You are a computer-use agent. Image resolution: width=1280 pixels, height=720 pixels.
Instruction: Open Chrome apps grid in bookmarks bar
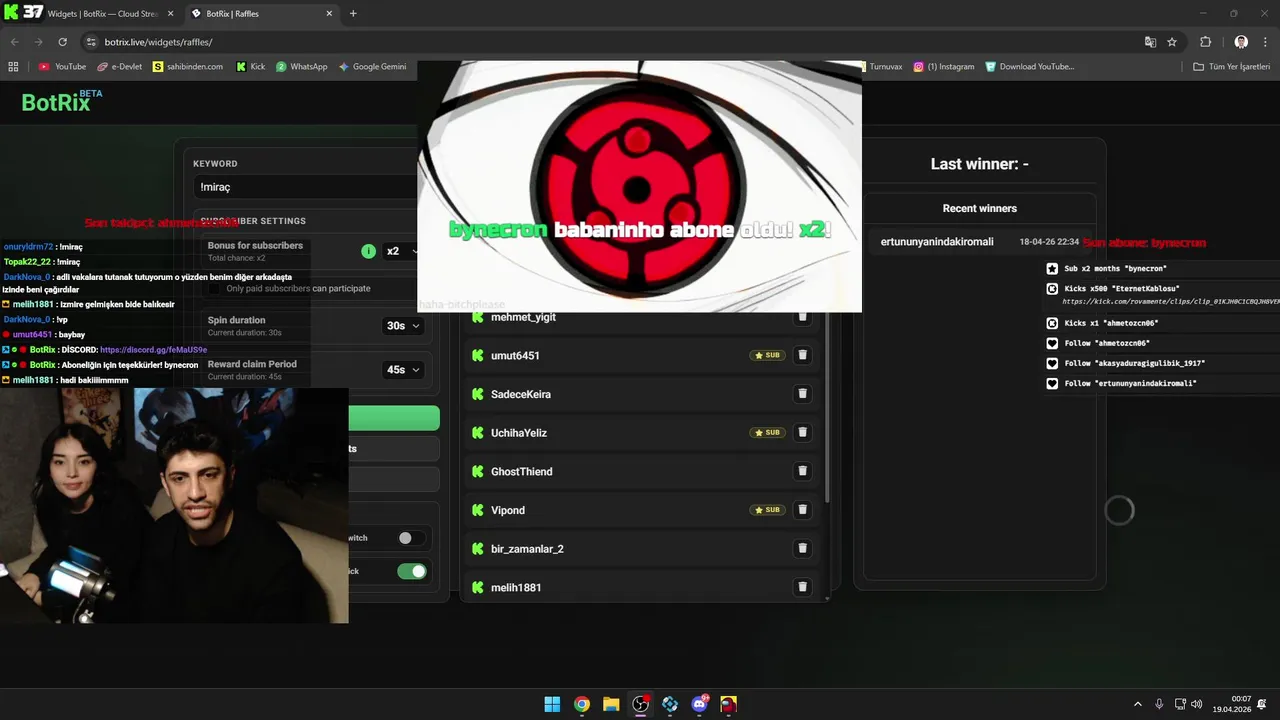tap(13, 67)
